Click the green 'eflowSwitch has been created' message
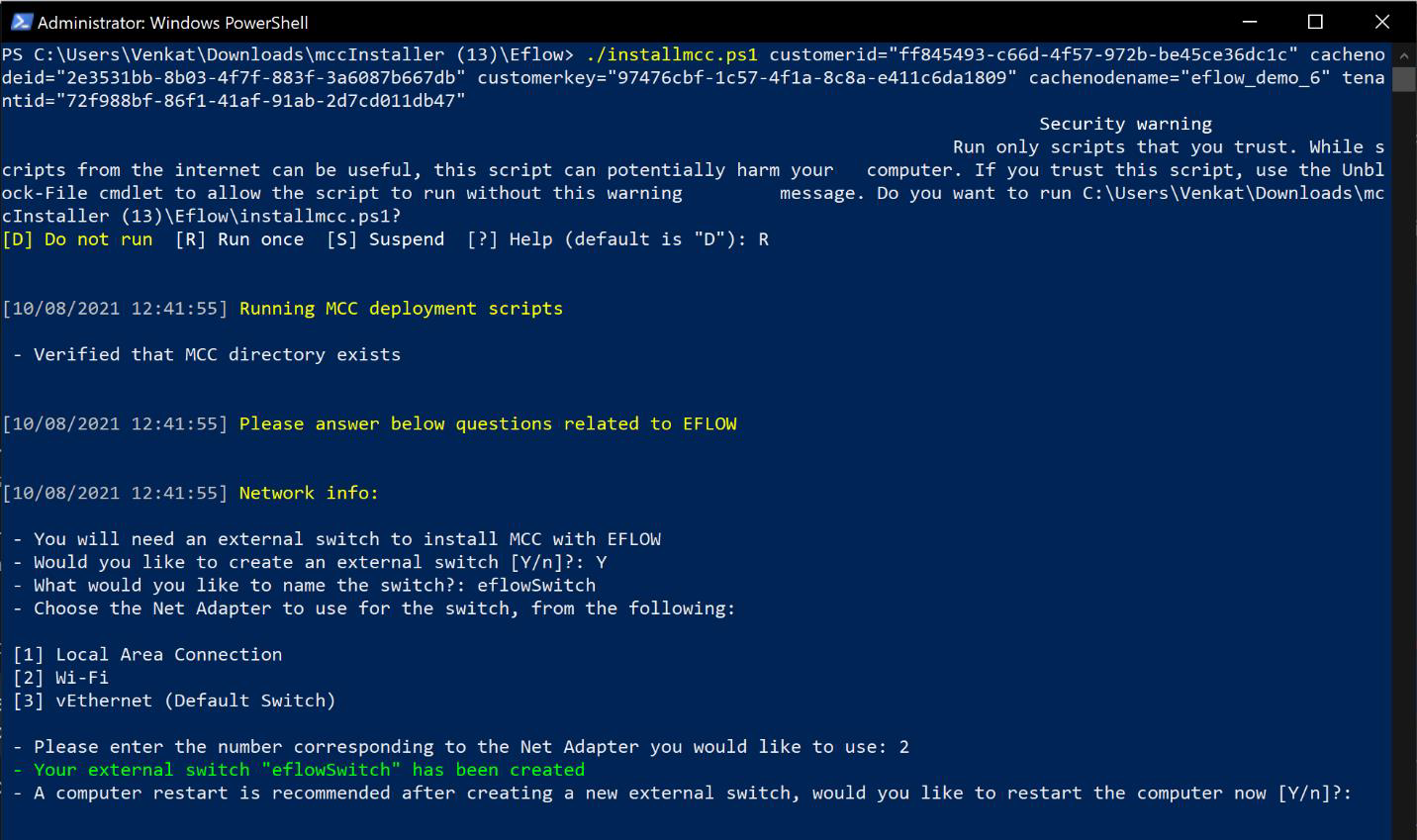Screen dimensions: 1417x840 click(x=309, y=770)
